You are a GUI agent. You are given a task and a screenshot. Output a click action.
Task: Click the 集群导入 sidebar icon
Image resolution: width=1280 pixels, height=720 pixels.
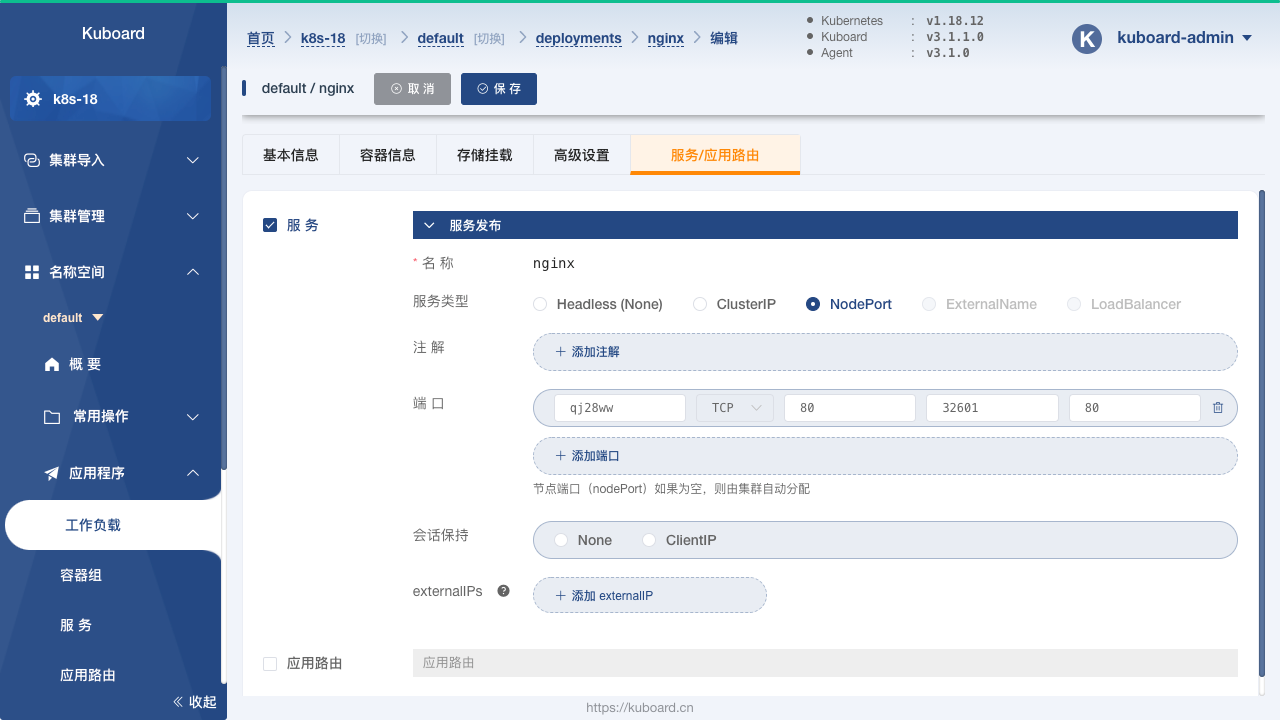pyautogui.click(x=32, y=160)
